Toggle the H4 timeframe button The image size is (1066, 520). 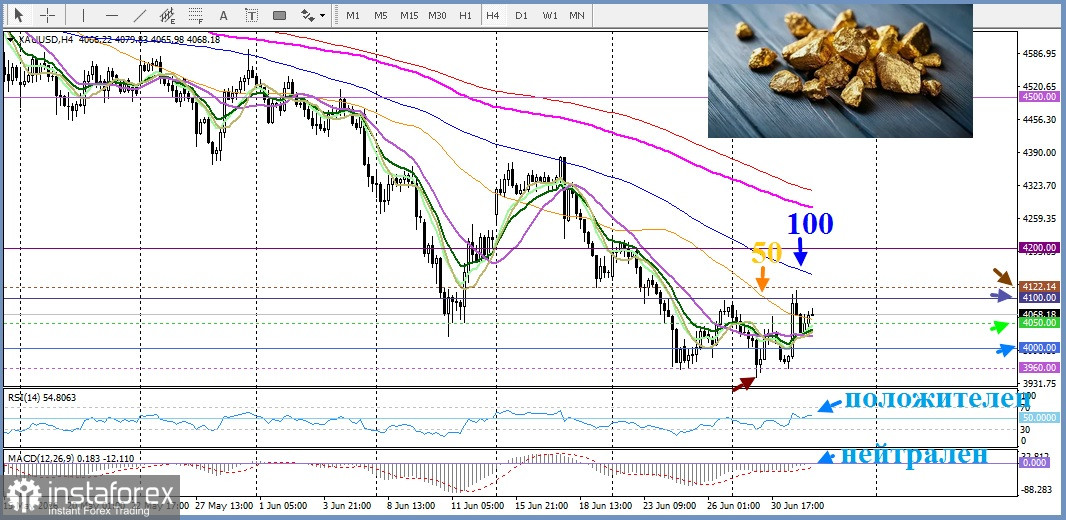[x=493, y=15]
